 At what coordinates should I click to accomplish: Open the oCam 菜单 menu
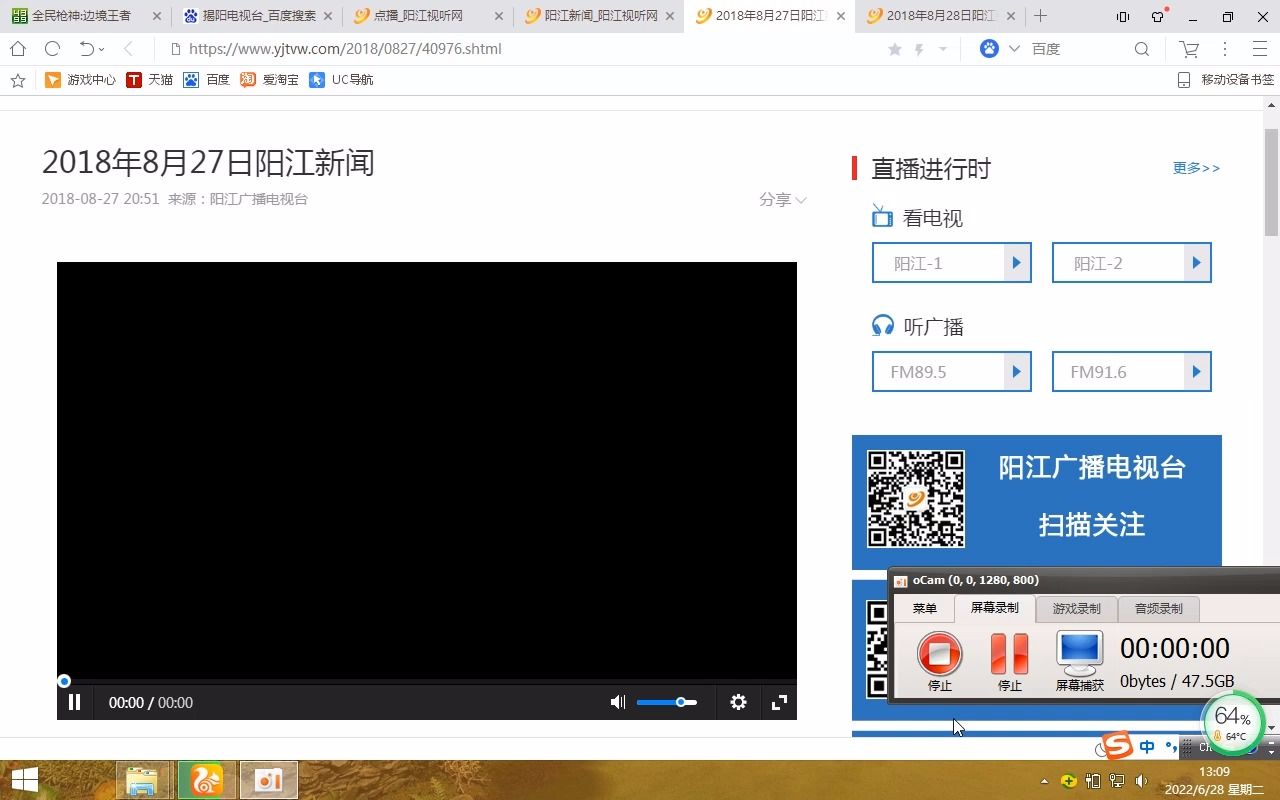tap(925, 608)
